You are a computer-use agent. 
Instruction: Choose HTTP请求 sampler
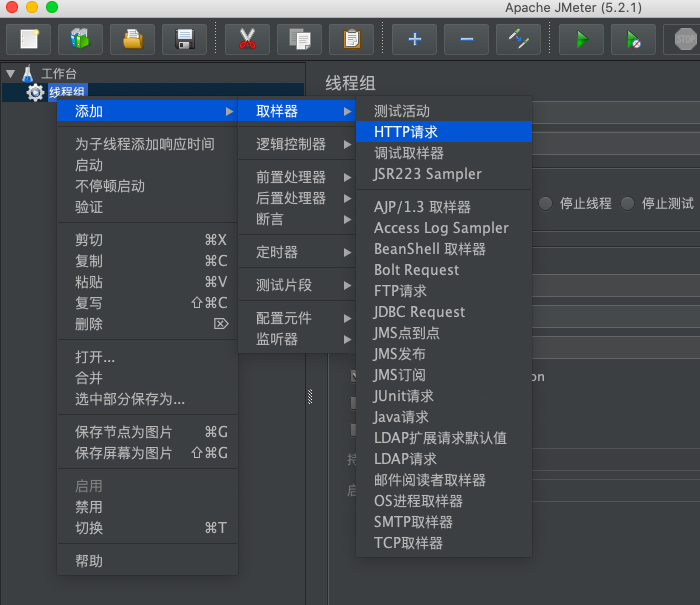[x=444, y=132]
